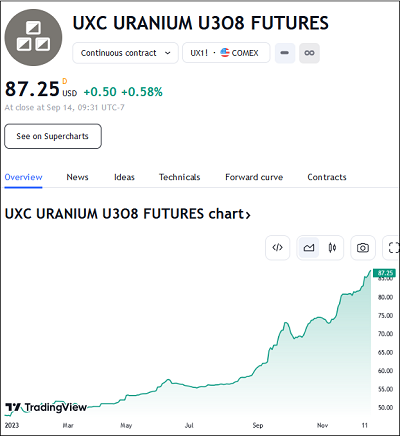Open the Forward curve tab
The height and width of the screenshot is (436, 400).
(x=254, y=177)
